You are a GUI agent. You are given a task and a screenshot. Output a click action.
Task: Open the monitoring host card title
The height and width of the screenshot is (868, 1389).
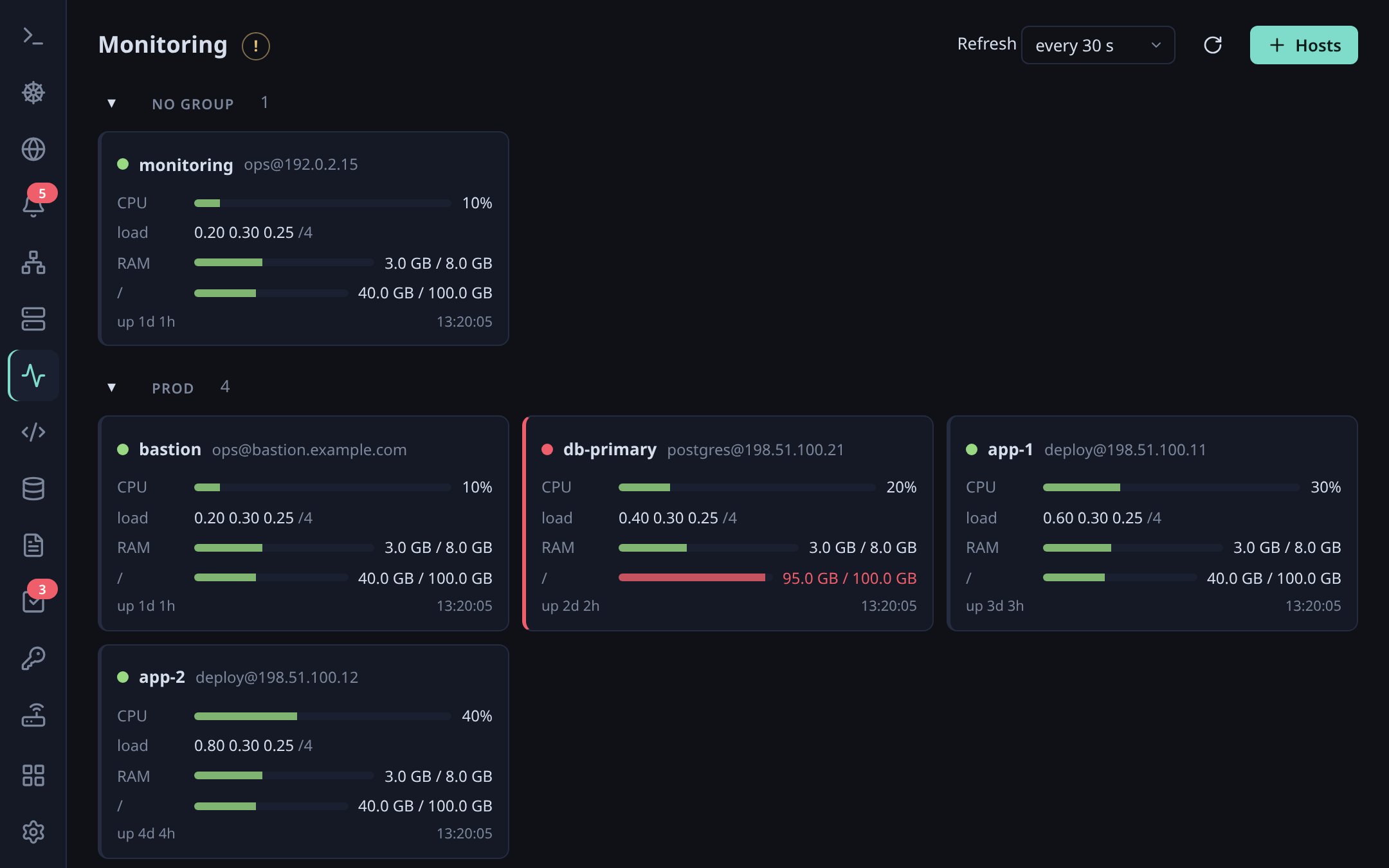[x=186, y=165]
